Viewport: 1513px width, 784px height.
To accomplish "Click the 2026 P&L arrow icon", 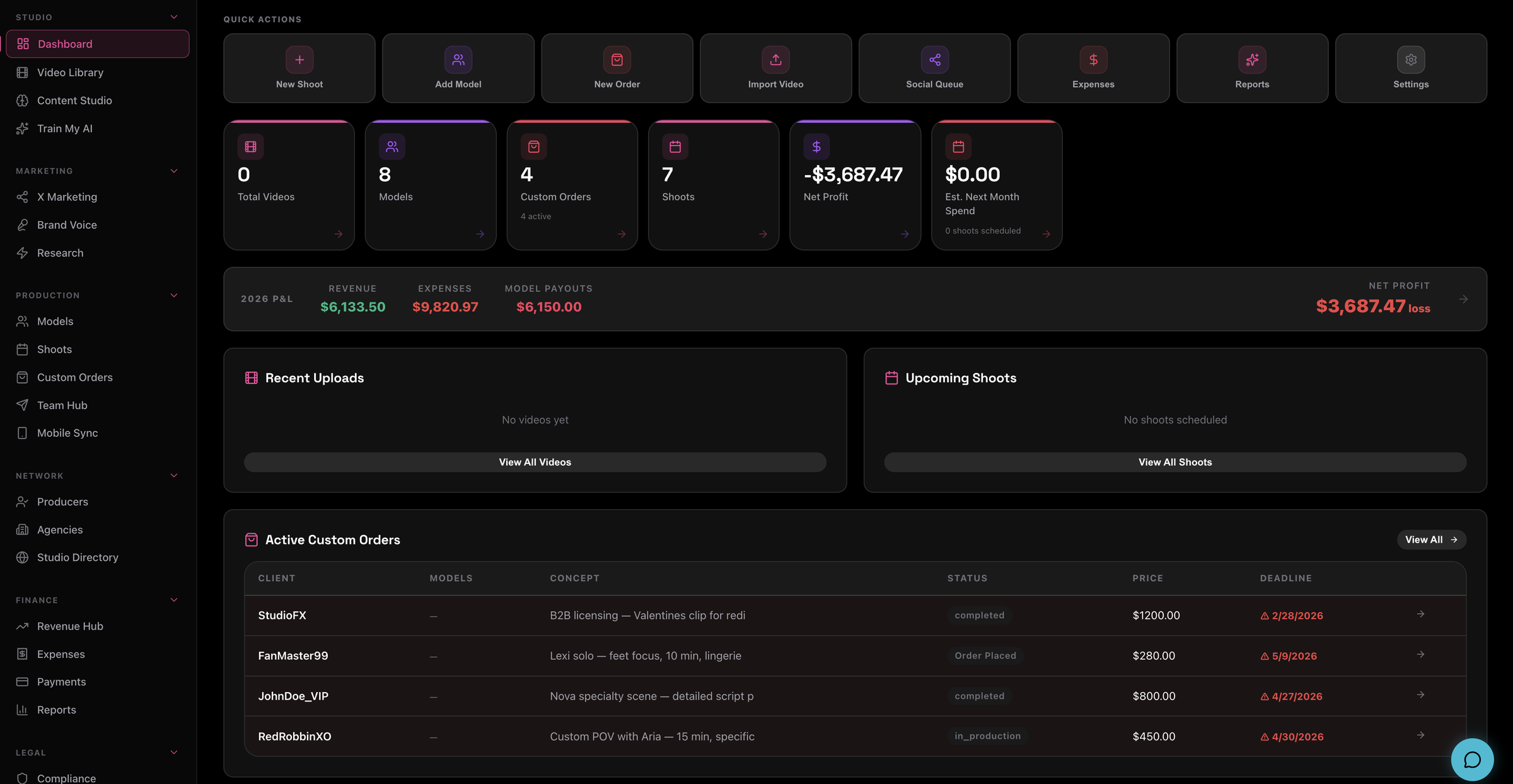I will pyautogui.click(x=1463, y=299).
